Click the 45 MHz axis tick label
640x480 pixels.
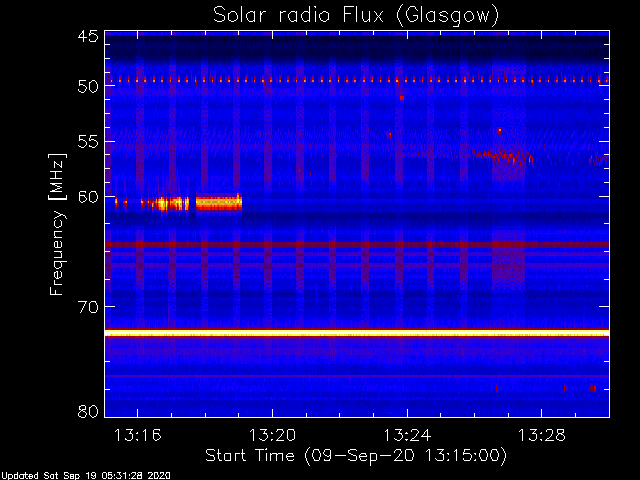point(88,36)
